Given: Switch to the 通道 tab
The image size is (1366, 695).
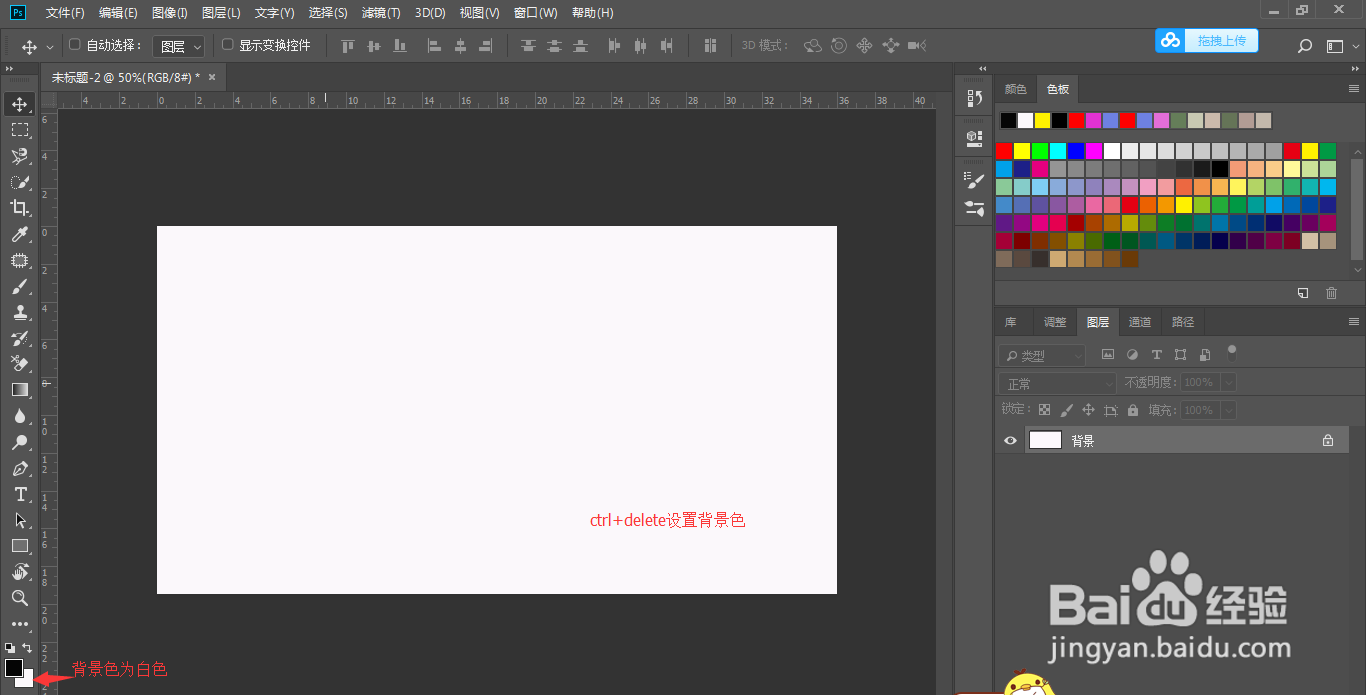Looking at the screenshot, I should point(1140,321).
